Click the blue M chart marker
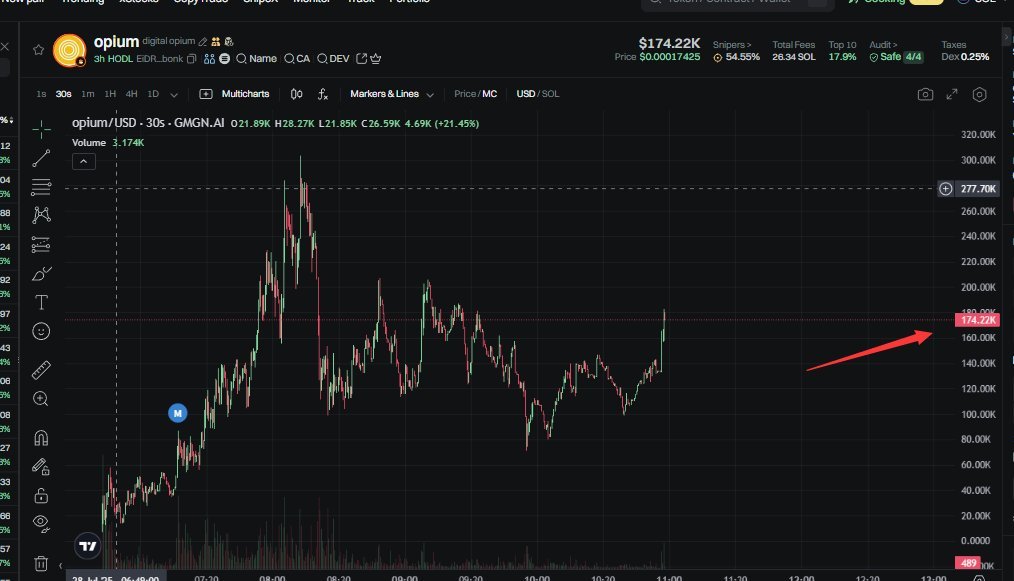Screen dimensions: 1014x581 pyautogui.click(x=178, y=413)
